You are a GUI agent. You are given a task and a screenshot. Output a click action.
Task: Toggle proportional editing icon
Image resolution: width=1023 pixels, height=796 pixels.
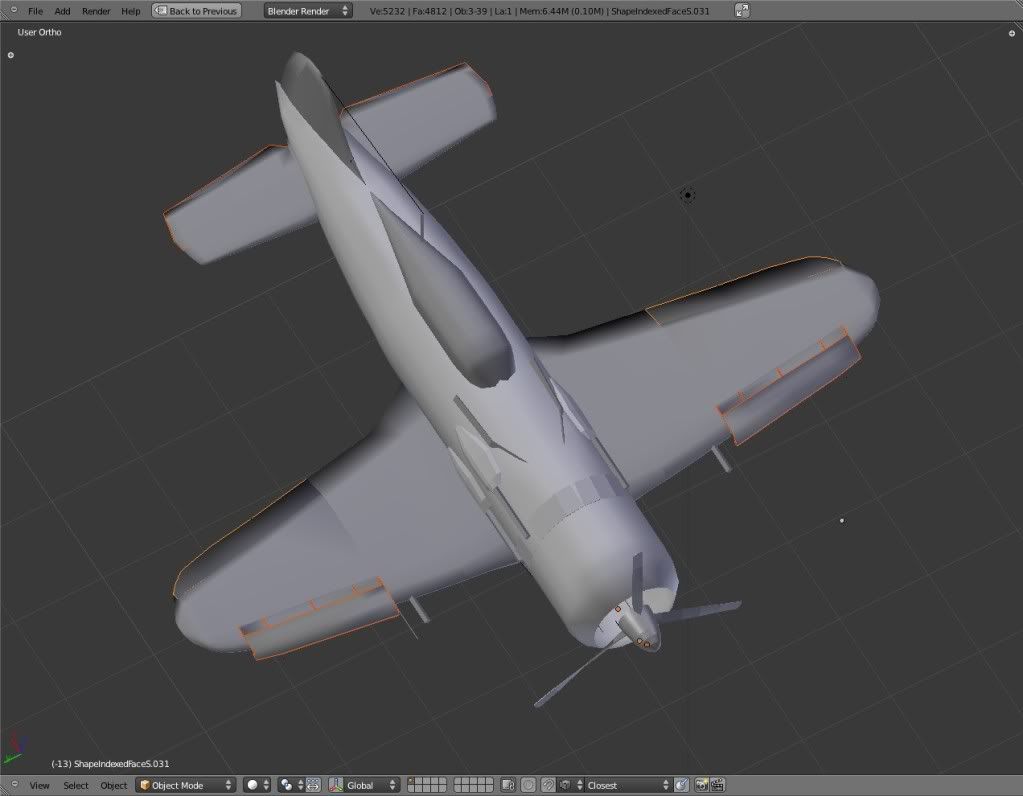(528, 785)
